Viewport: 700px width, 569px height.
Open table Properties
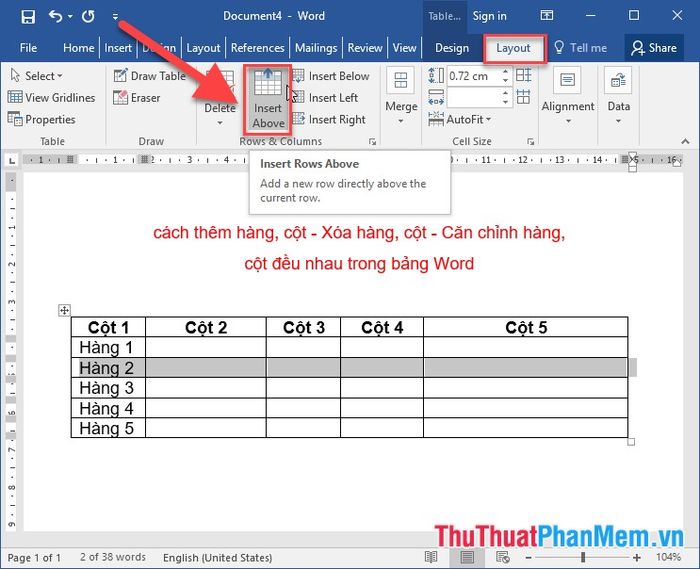[x=42, y=119]
